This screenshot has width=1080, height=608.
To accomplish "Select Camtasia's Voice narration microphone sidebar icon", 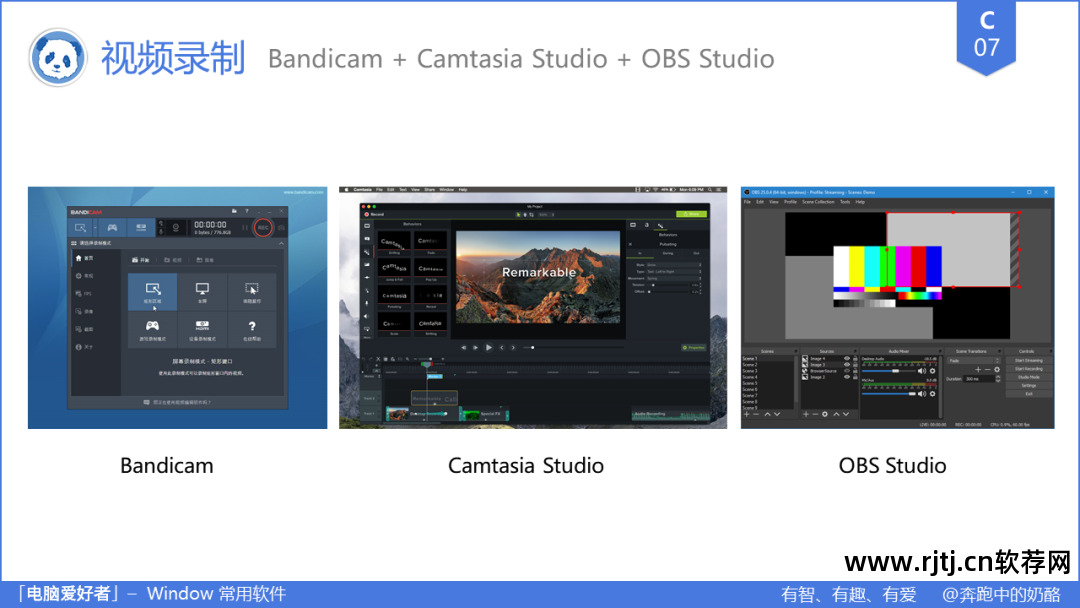I will (x=367, y=304).
